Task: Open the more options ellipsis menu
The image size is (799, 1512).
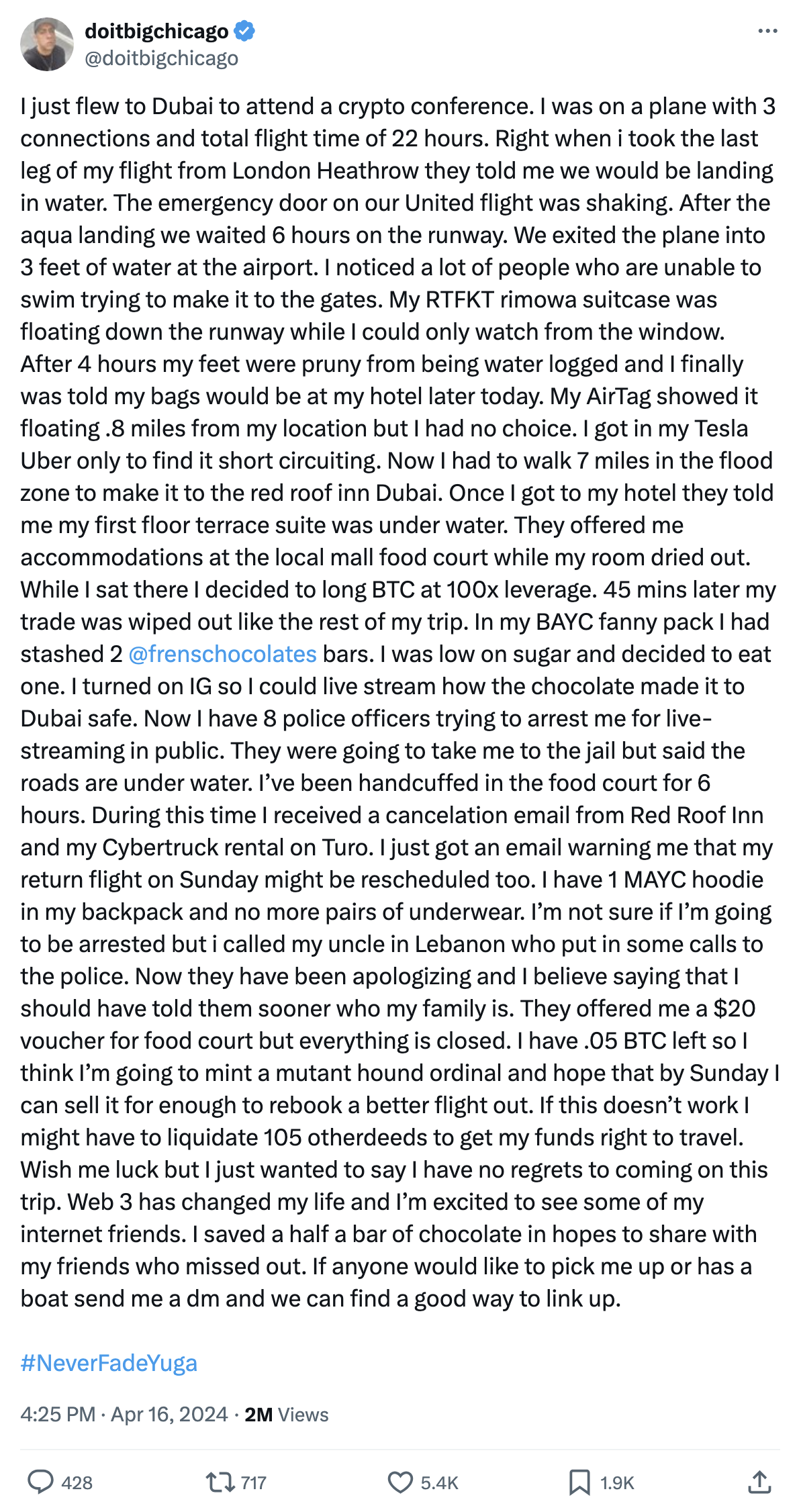Action: (x=767, y=32)
